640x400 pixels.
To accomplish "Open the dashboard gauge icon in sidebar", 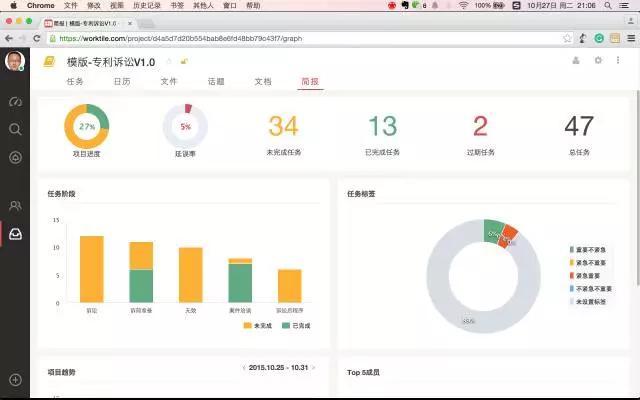I will coord(15,102).
